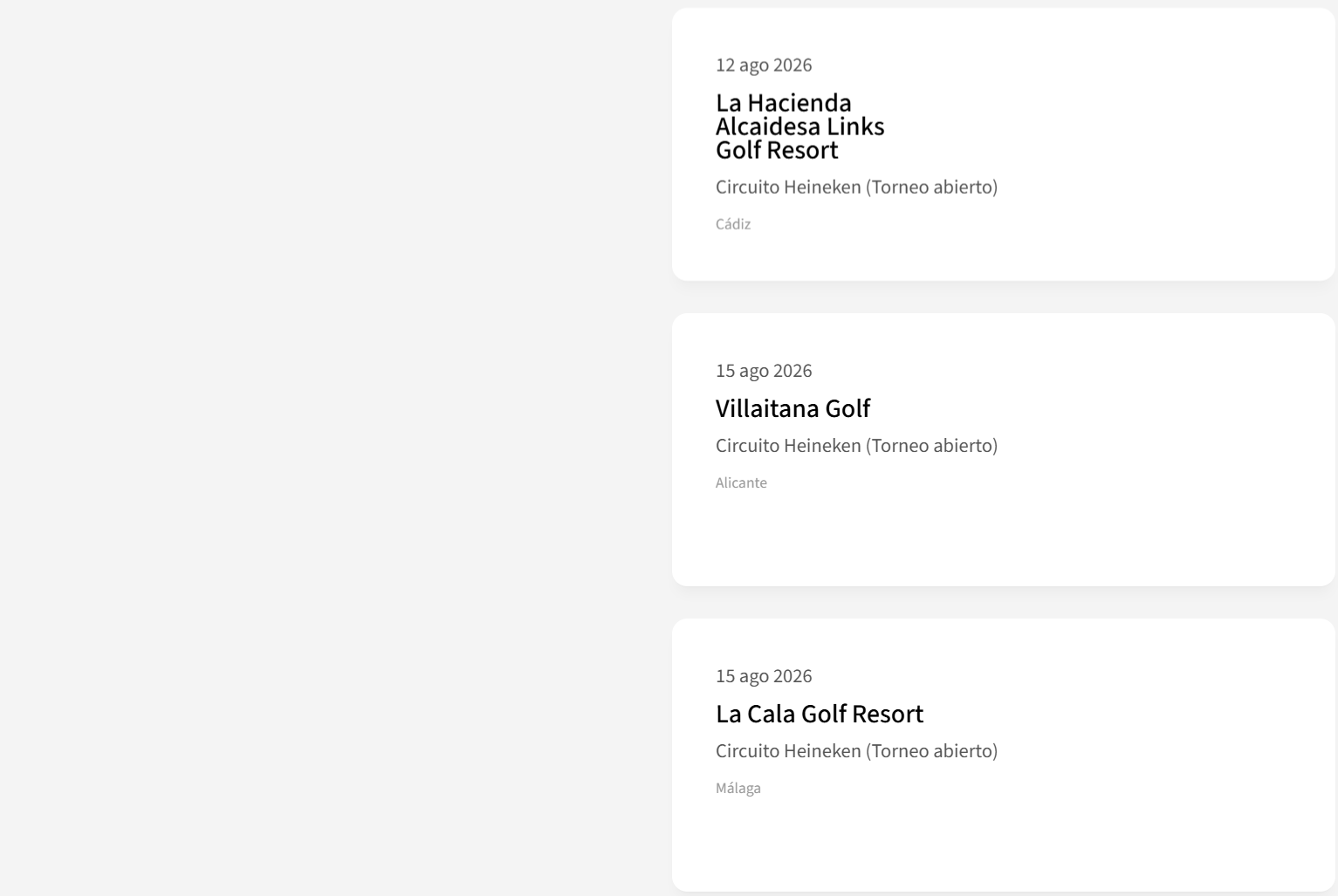Click the 12 ago 2026 date
This screenshot has height=896, width=1338.
click(x=764, y=65)
